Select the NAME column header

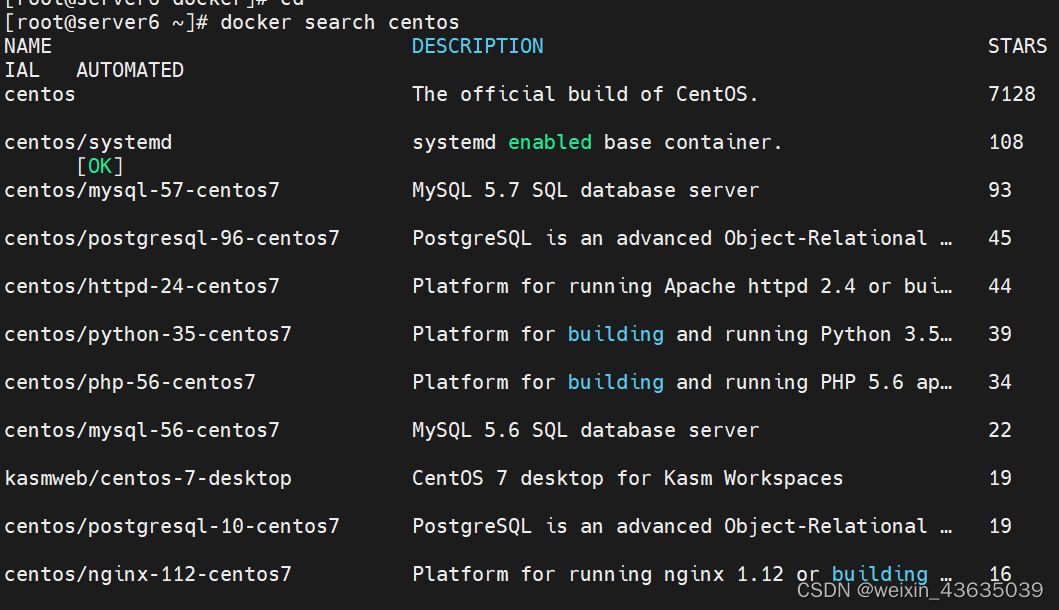(28, 46)
